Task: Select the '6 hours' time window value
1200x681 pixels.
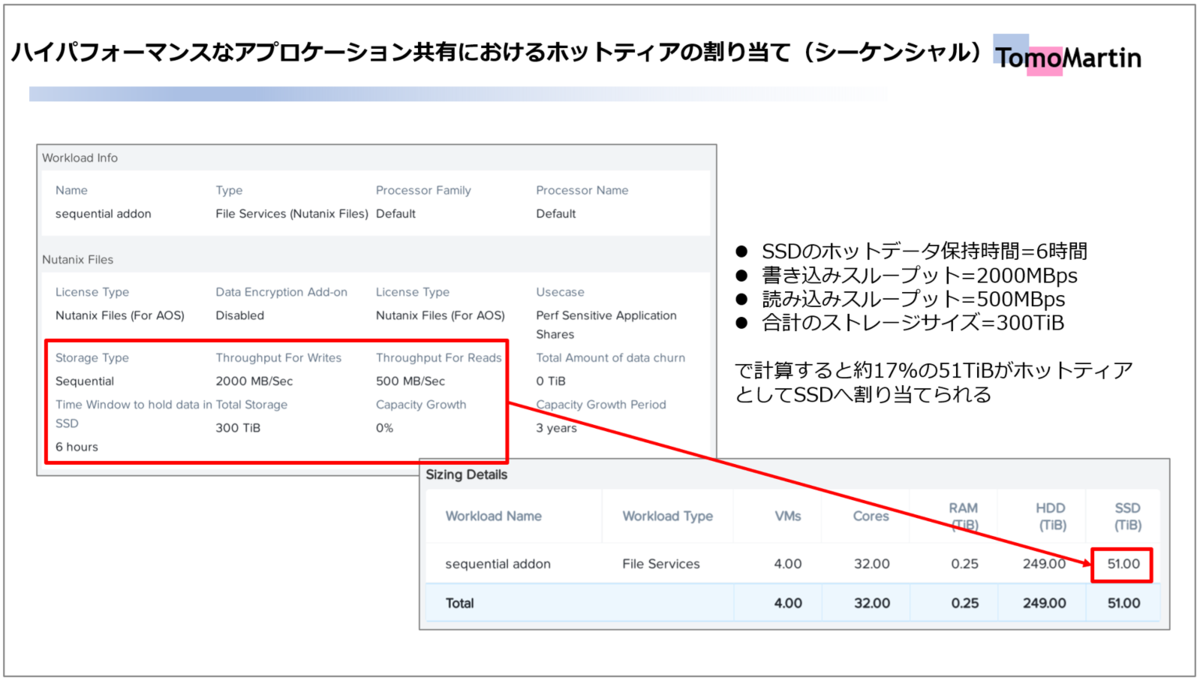Action: coord(77,447)
